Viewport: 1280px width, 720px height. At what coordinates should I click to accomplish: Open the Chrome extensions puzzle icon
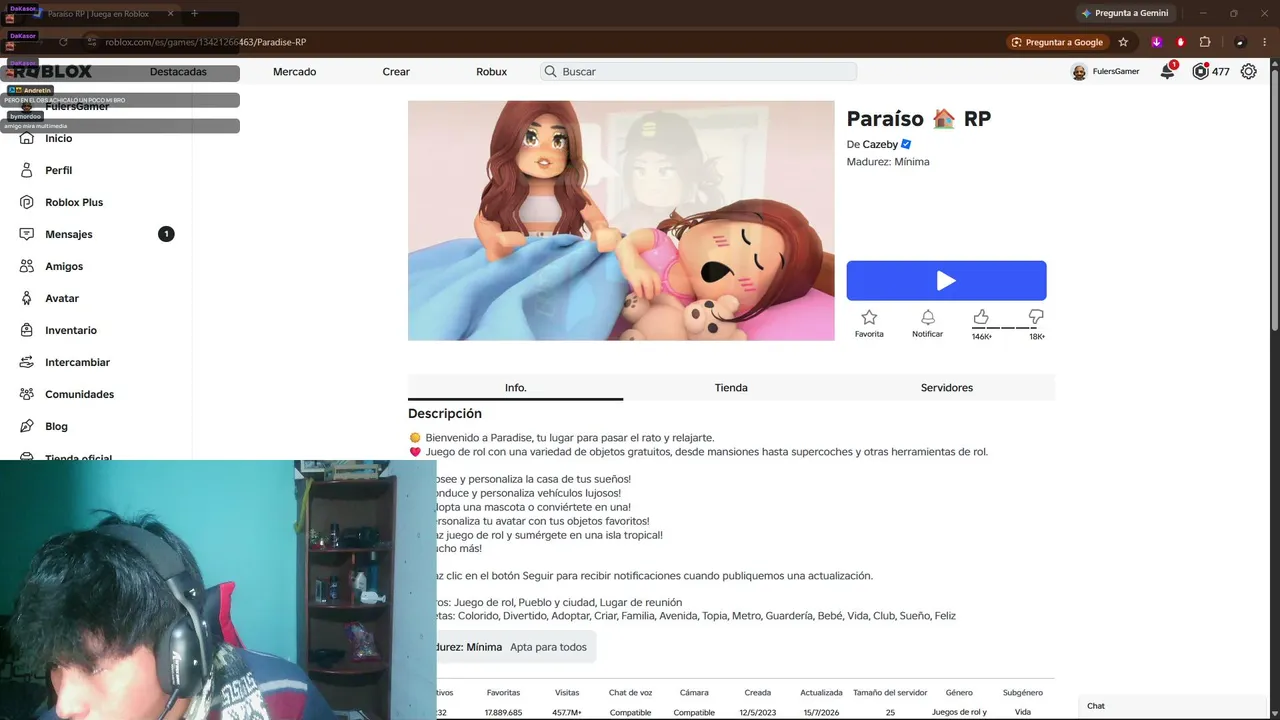[1204, 42]
